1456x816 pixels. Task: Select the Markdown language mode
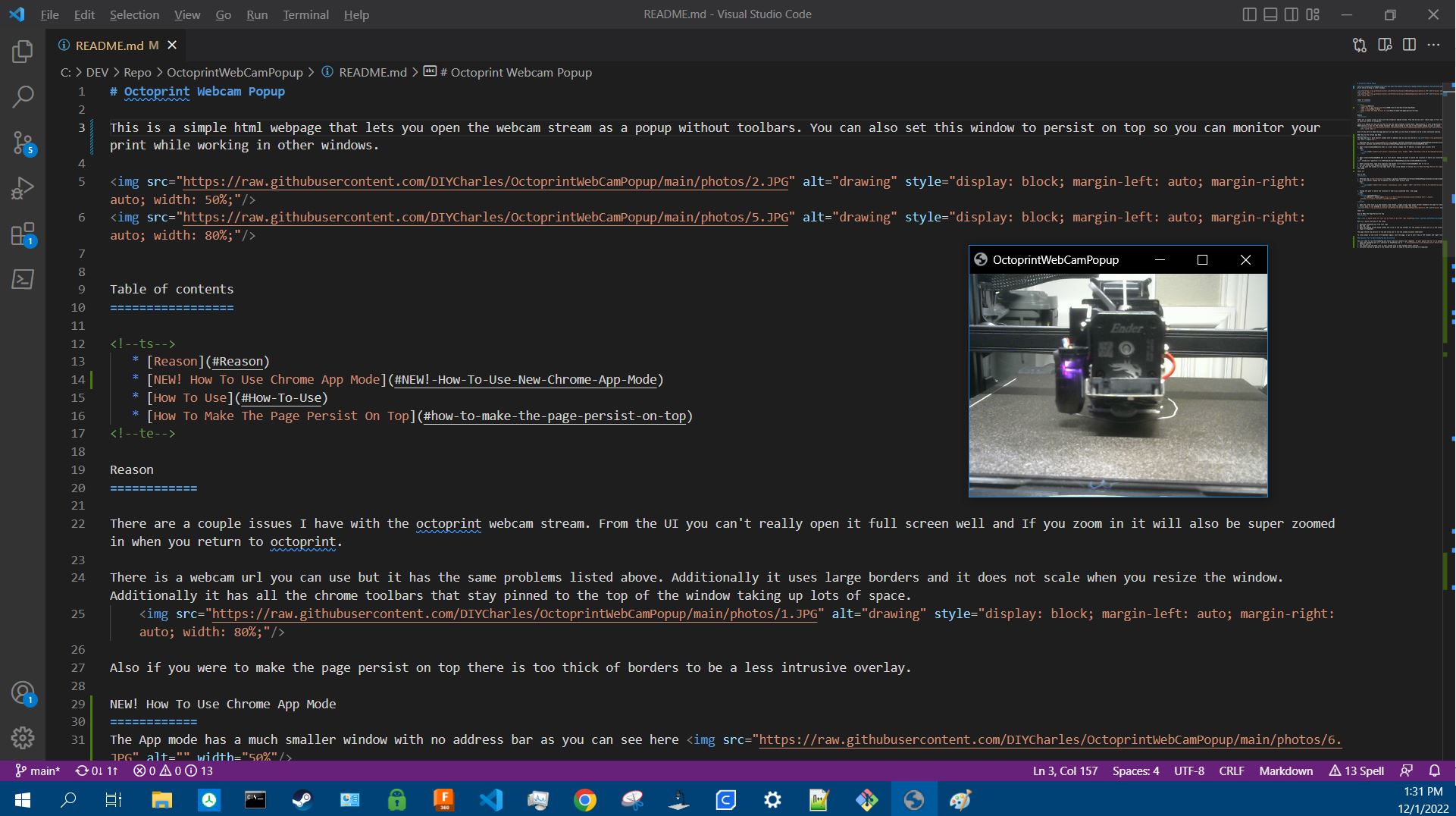coord(1285,771)
